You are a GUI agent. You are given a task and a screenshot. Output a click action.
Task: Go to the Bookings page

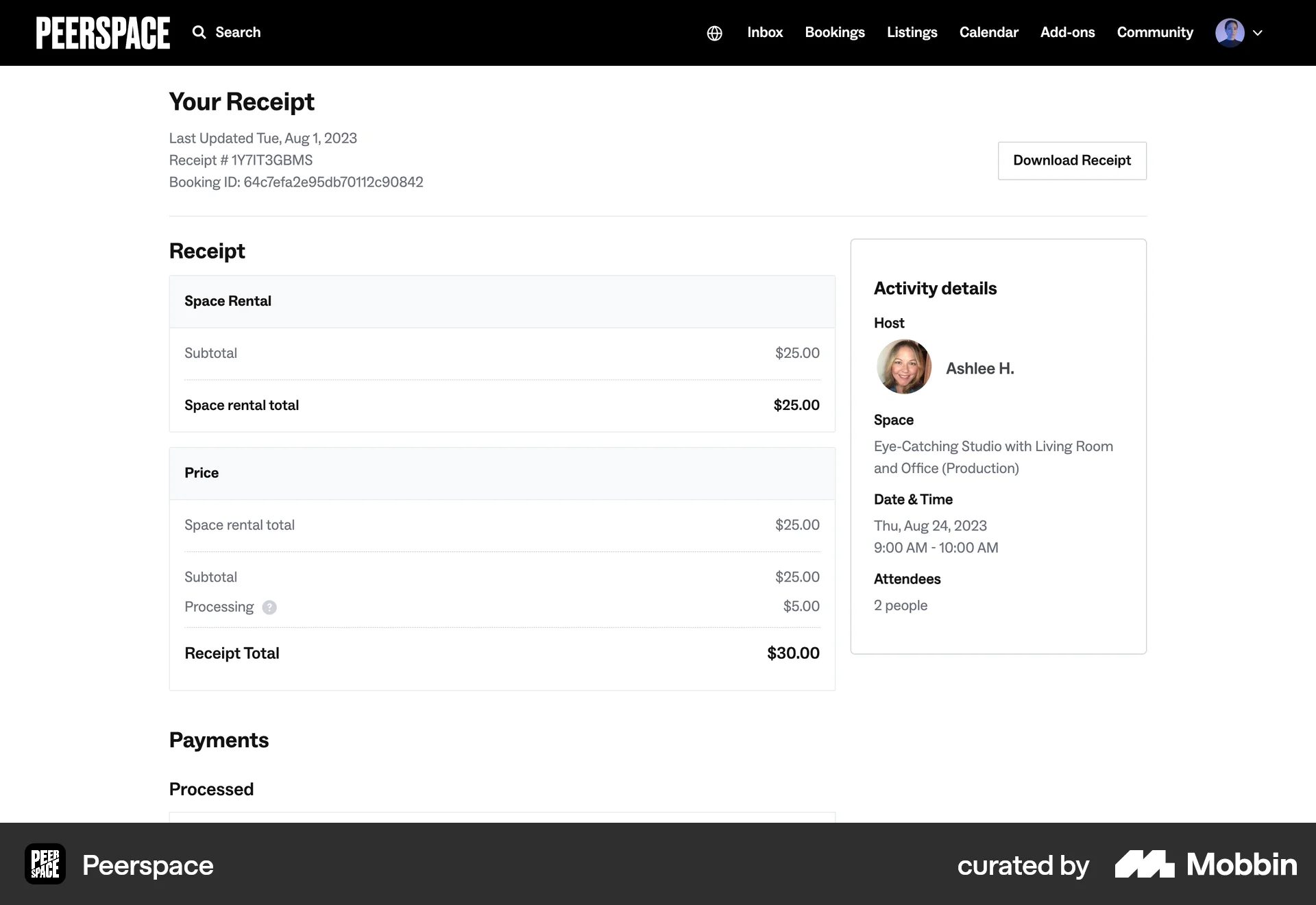835,32
